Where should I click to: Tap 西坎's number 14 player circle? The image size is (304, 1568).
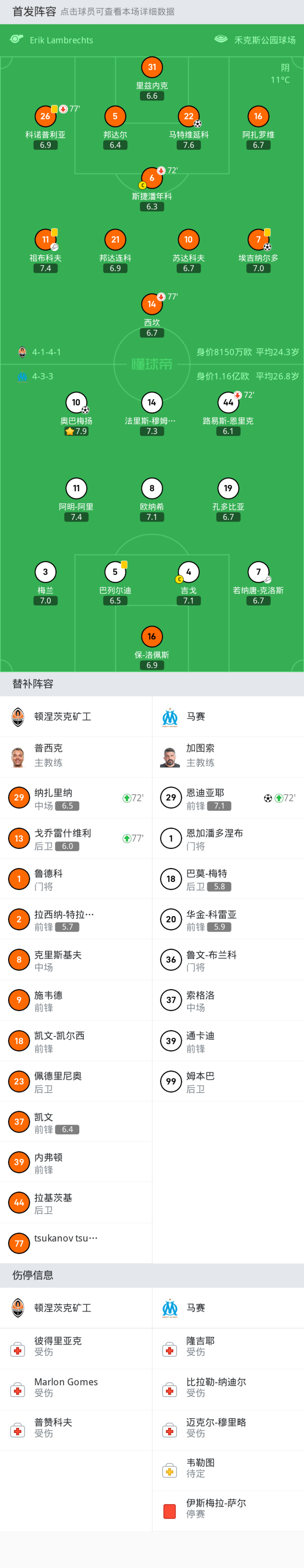click(152, 304)
